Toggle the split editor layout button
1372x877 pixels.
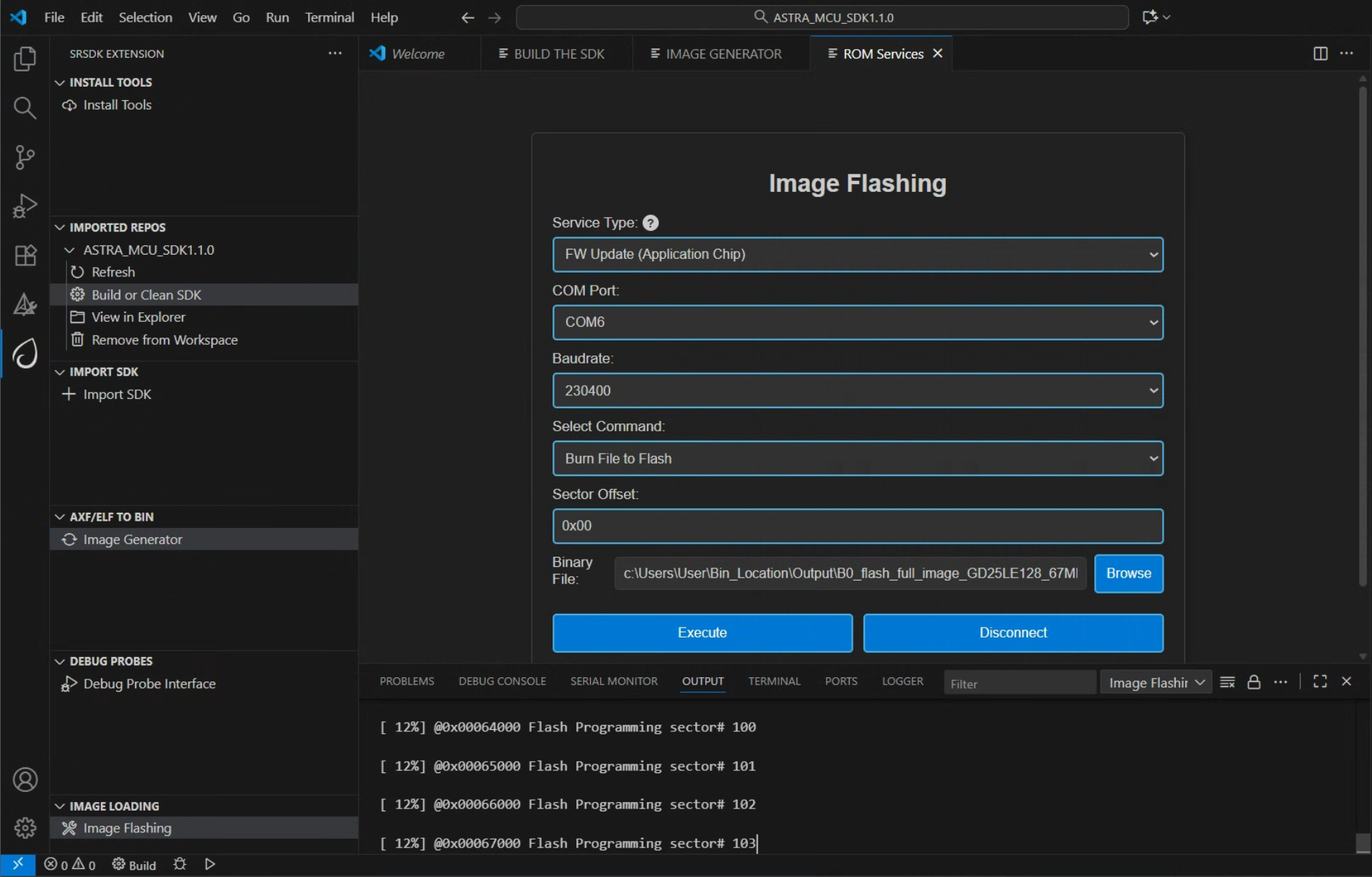pyautogui.click(x=1320, y=53)
